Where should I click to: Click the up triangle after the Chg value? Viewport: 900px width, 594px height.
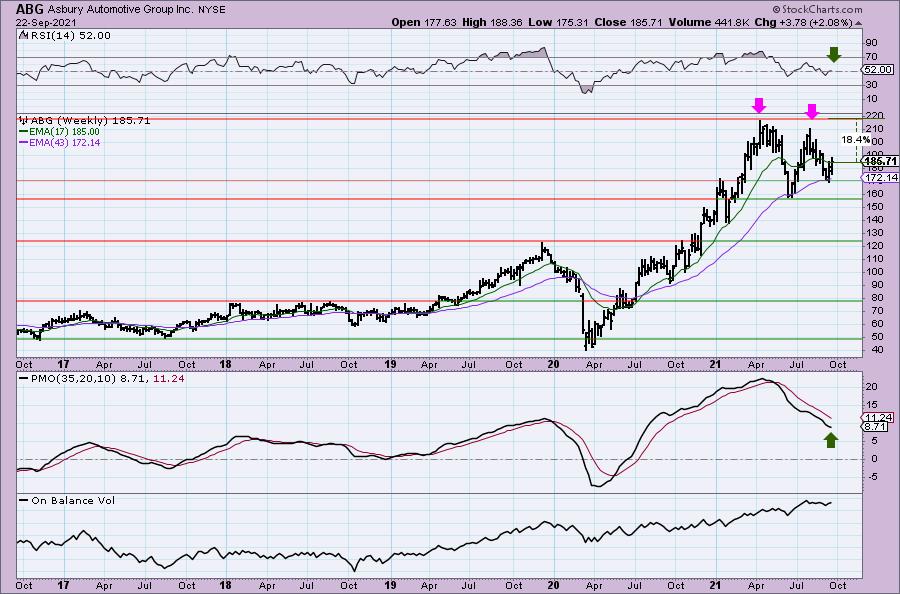coord(859,23)
